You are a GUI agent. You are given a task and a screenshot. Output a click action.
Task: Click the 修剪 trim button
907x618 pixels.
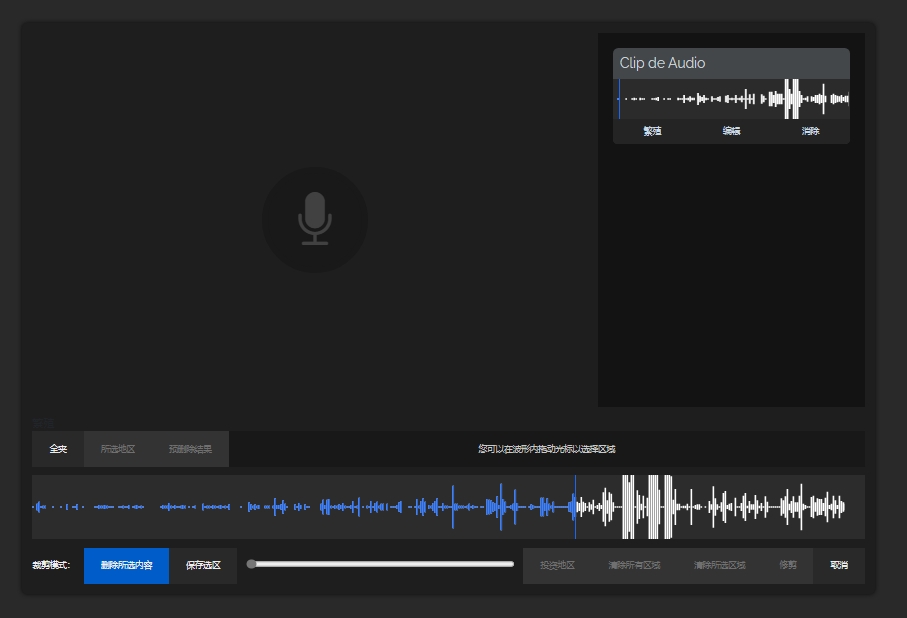788,565
